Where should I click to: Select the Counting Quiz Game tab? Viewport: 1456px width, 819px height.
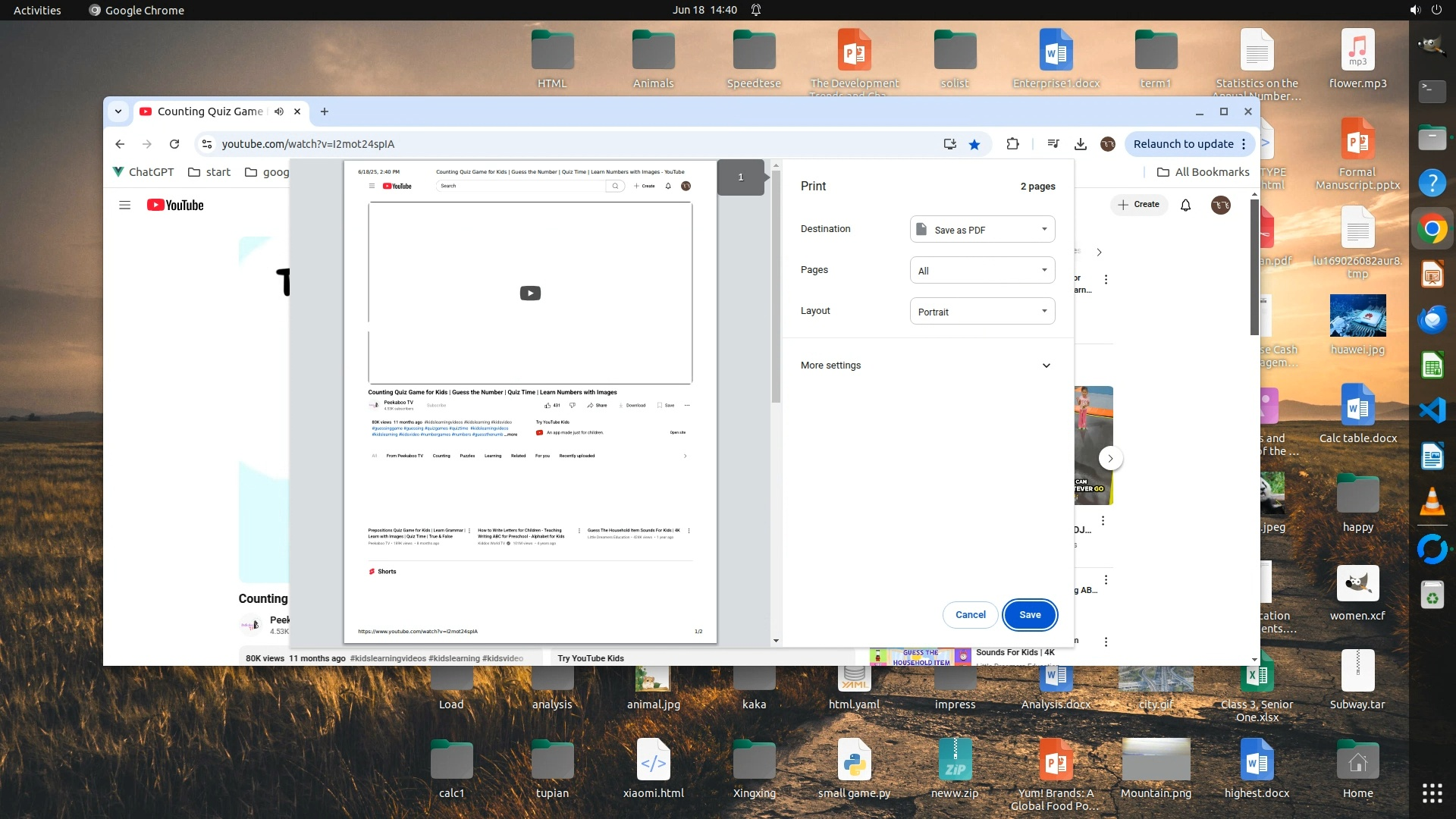[x=210, y=111]
